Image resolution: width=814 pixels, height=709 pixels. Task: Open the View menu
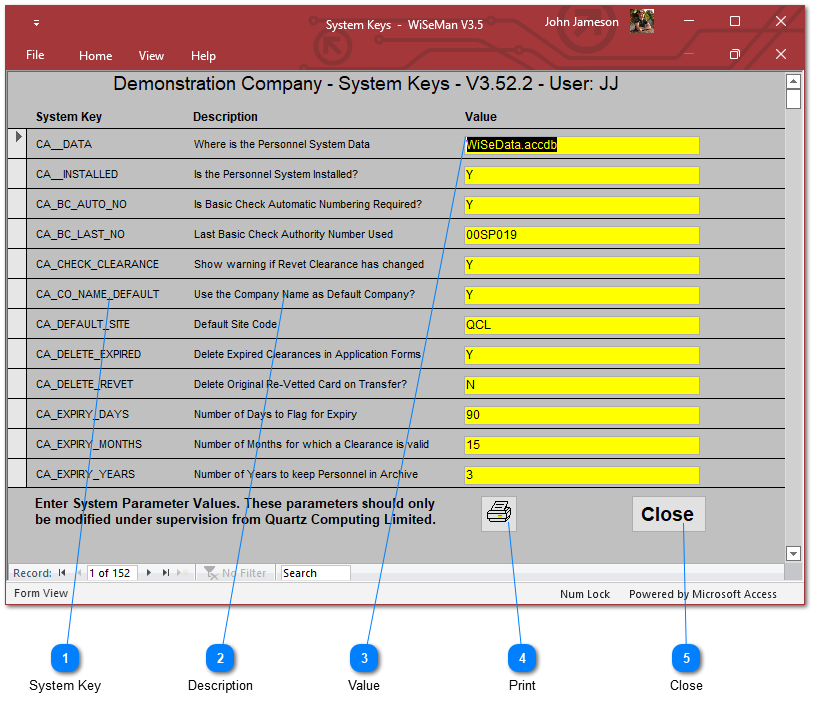pos(151,56)
